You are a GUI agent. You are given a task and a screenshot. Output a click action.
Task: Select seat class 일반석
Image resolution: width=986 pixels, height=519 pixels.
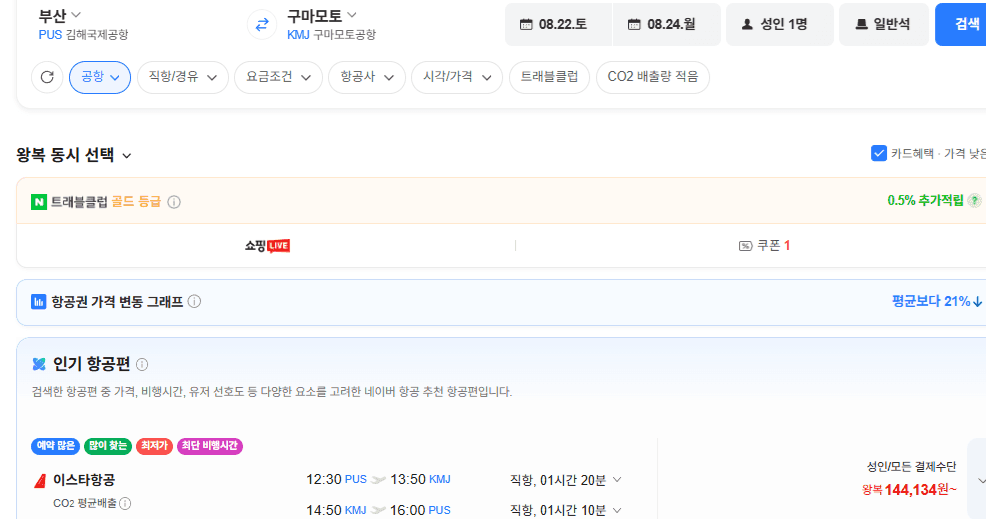pos(884,25)
